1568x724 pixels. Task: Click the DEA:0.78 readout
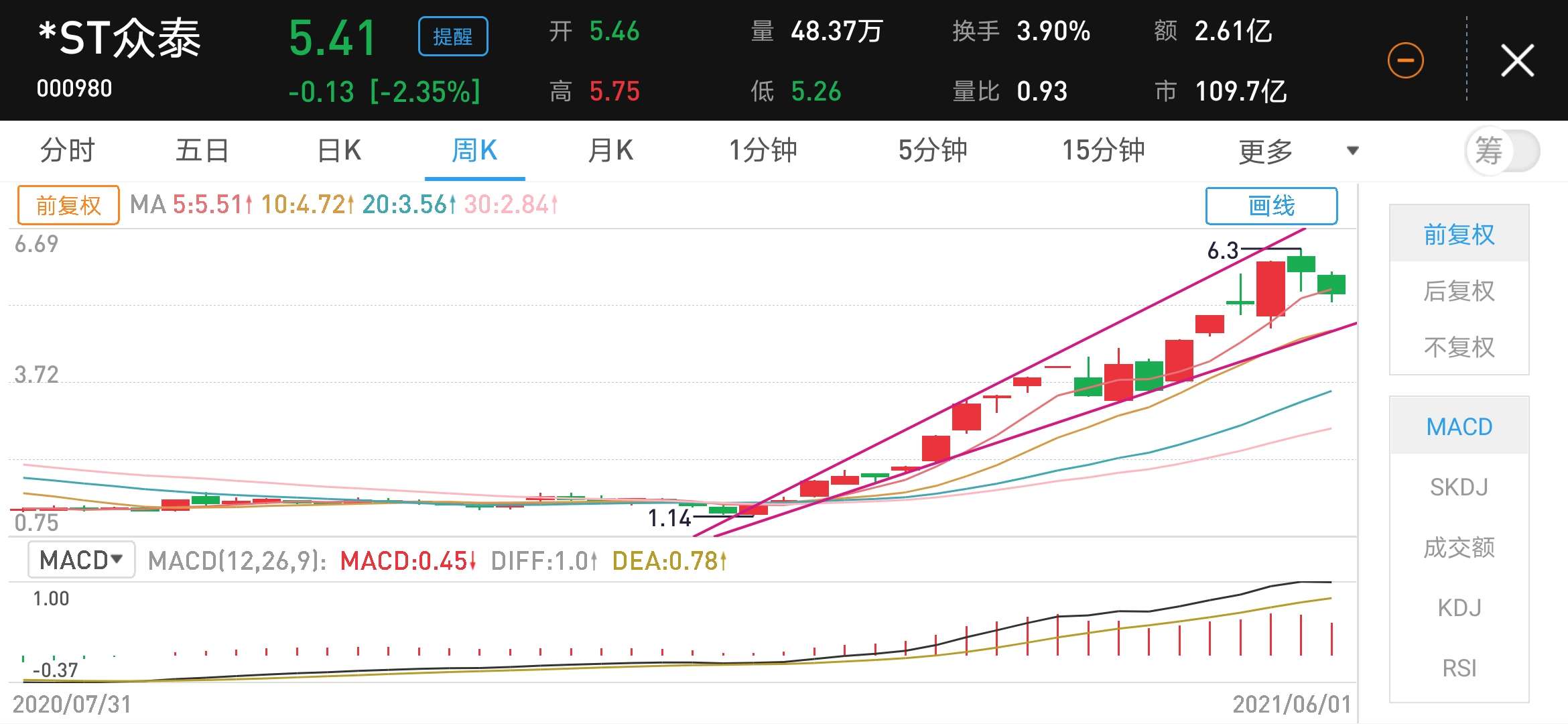pyautogui.click(x=669, y=561)
